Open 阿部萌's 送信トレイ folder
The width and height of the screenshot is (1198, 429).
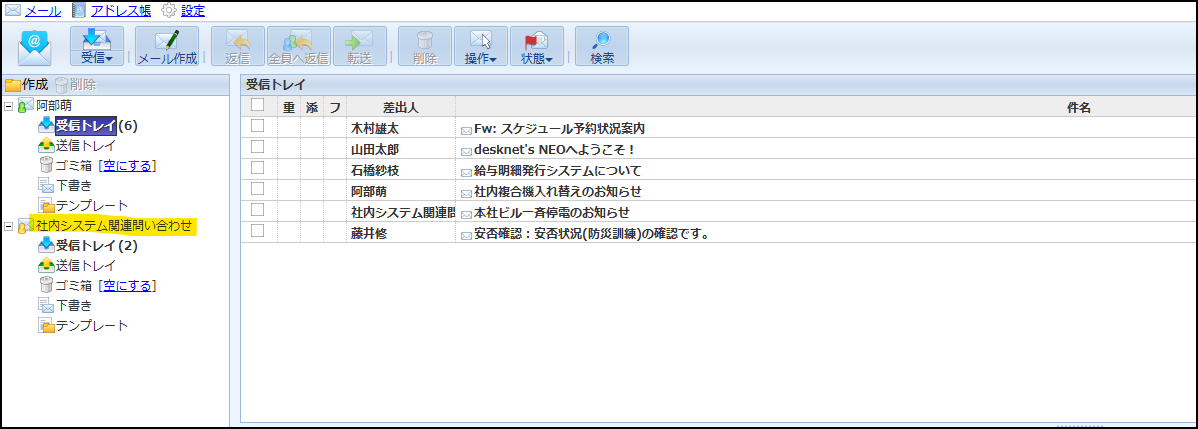coord(84,145)
